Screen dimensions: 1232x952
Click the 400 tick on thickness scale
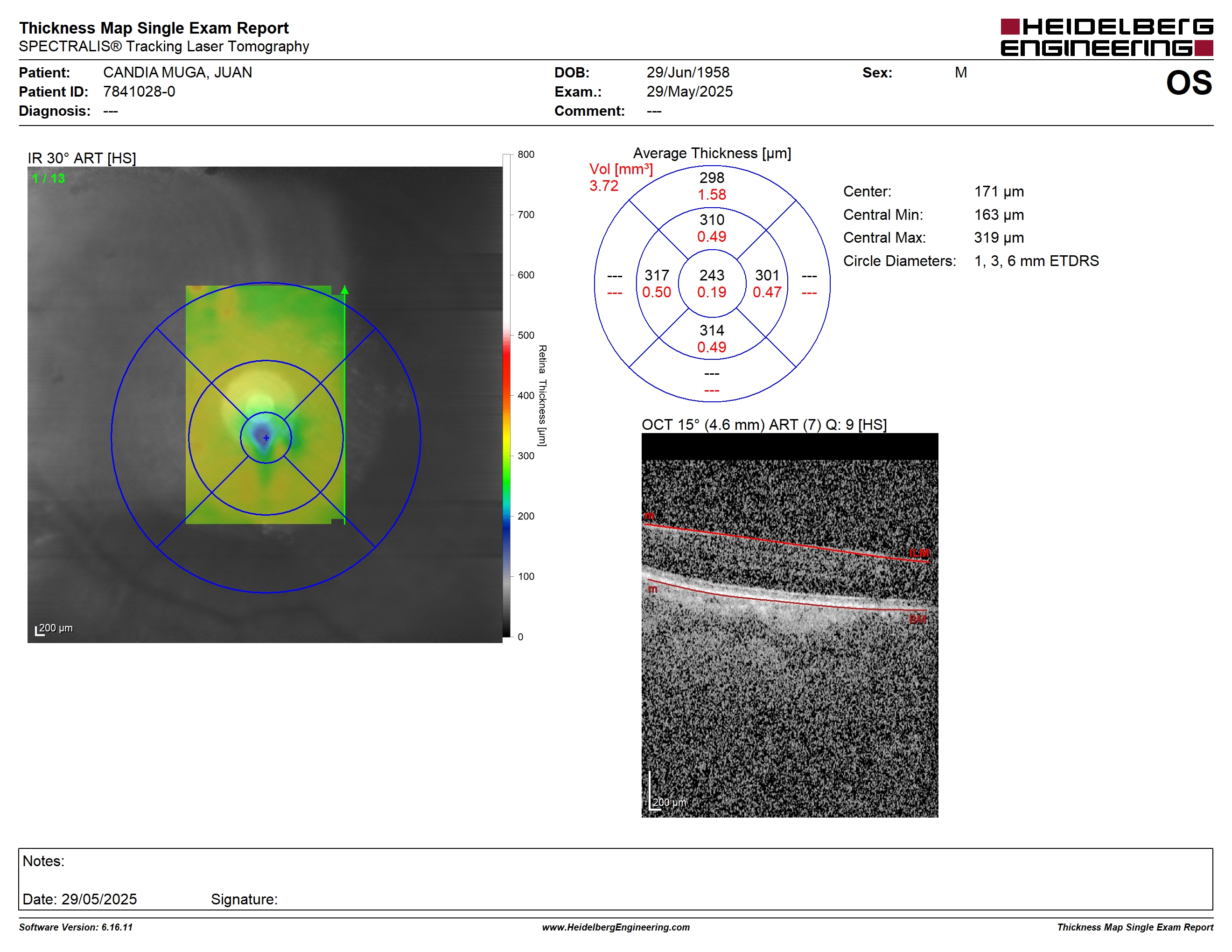525,396
